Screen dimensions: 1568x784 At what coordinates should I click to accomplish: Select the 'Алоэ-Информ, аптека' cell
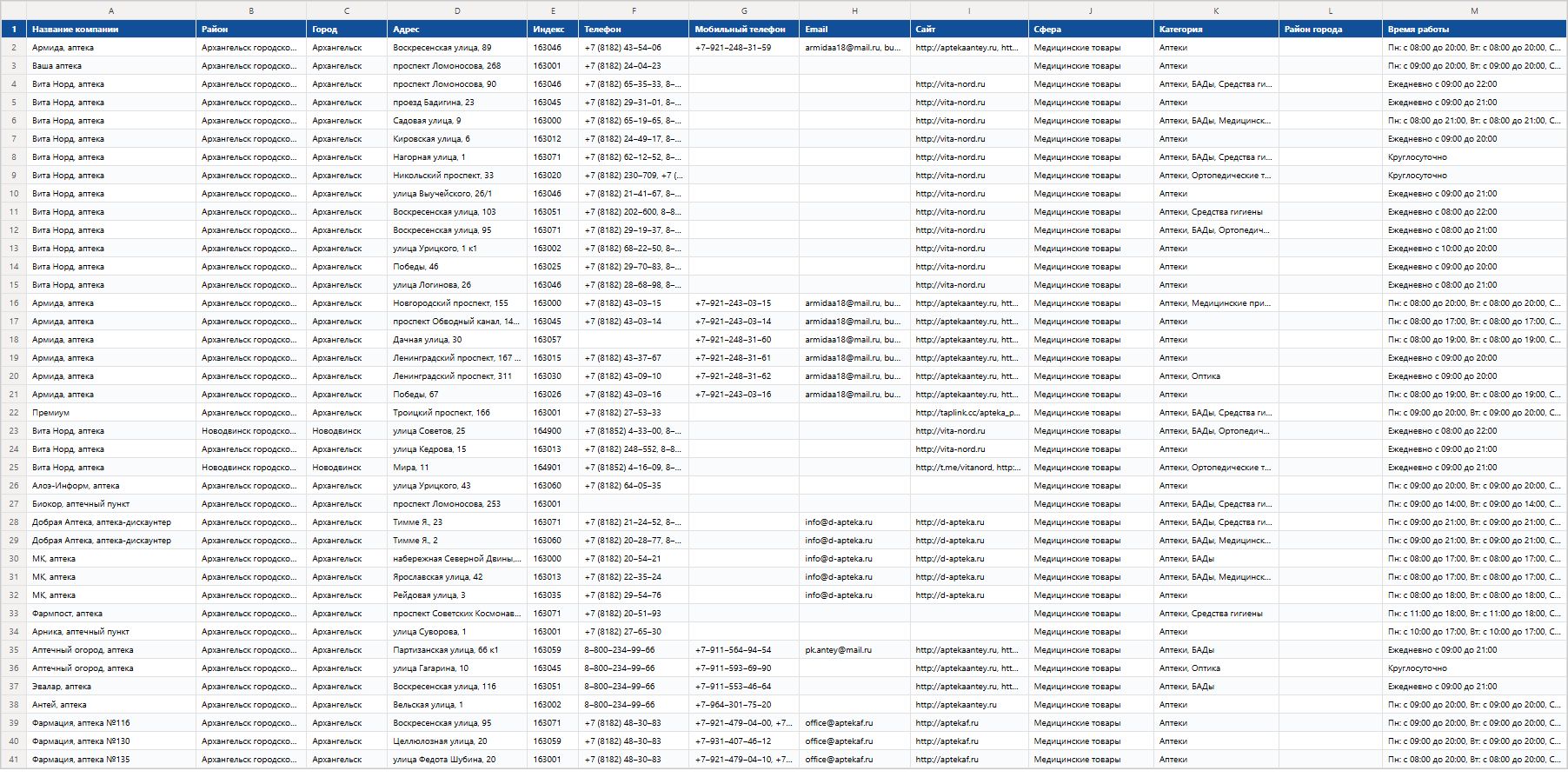(111, 486)
